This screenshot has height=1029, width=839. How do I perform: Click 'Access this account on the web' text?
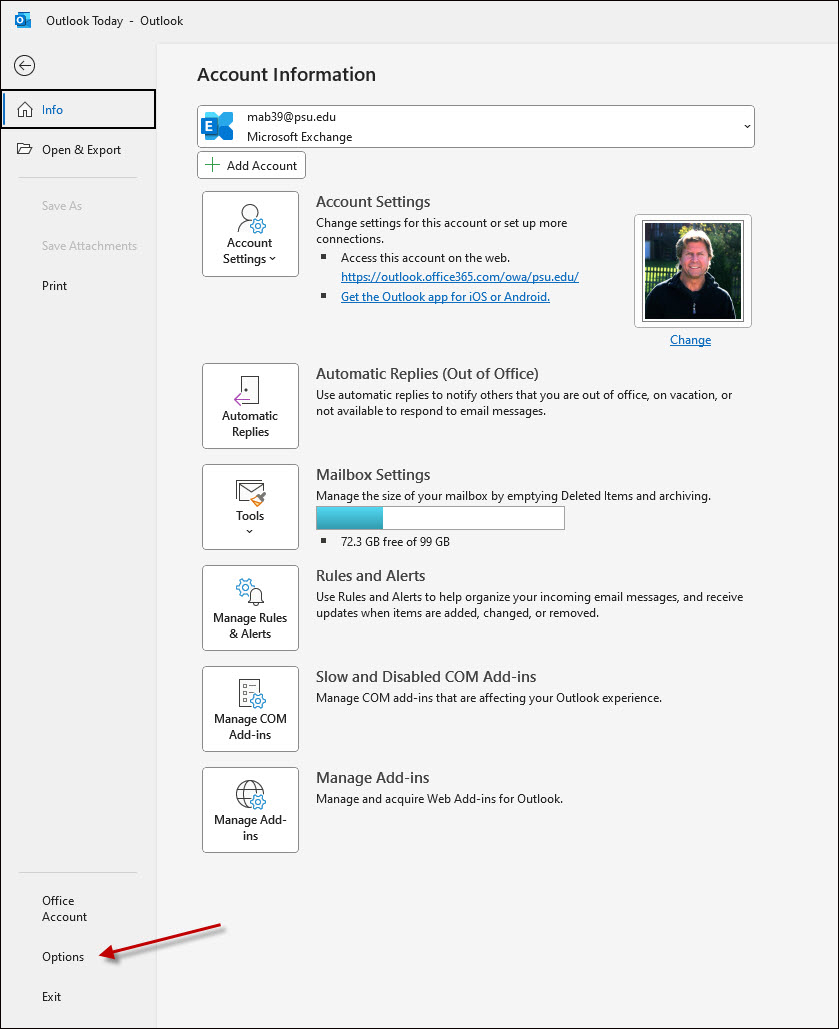pos(425,258)
